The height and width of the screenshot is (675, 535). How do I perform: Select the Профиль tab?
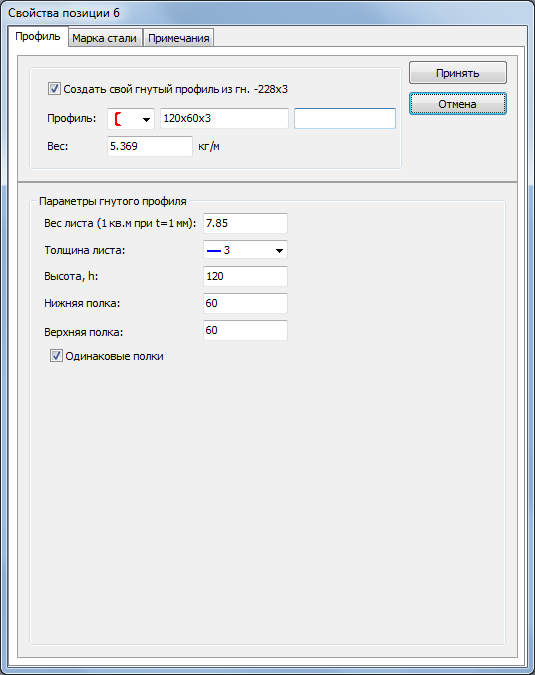38,36
